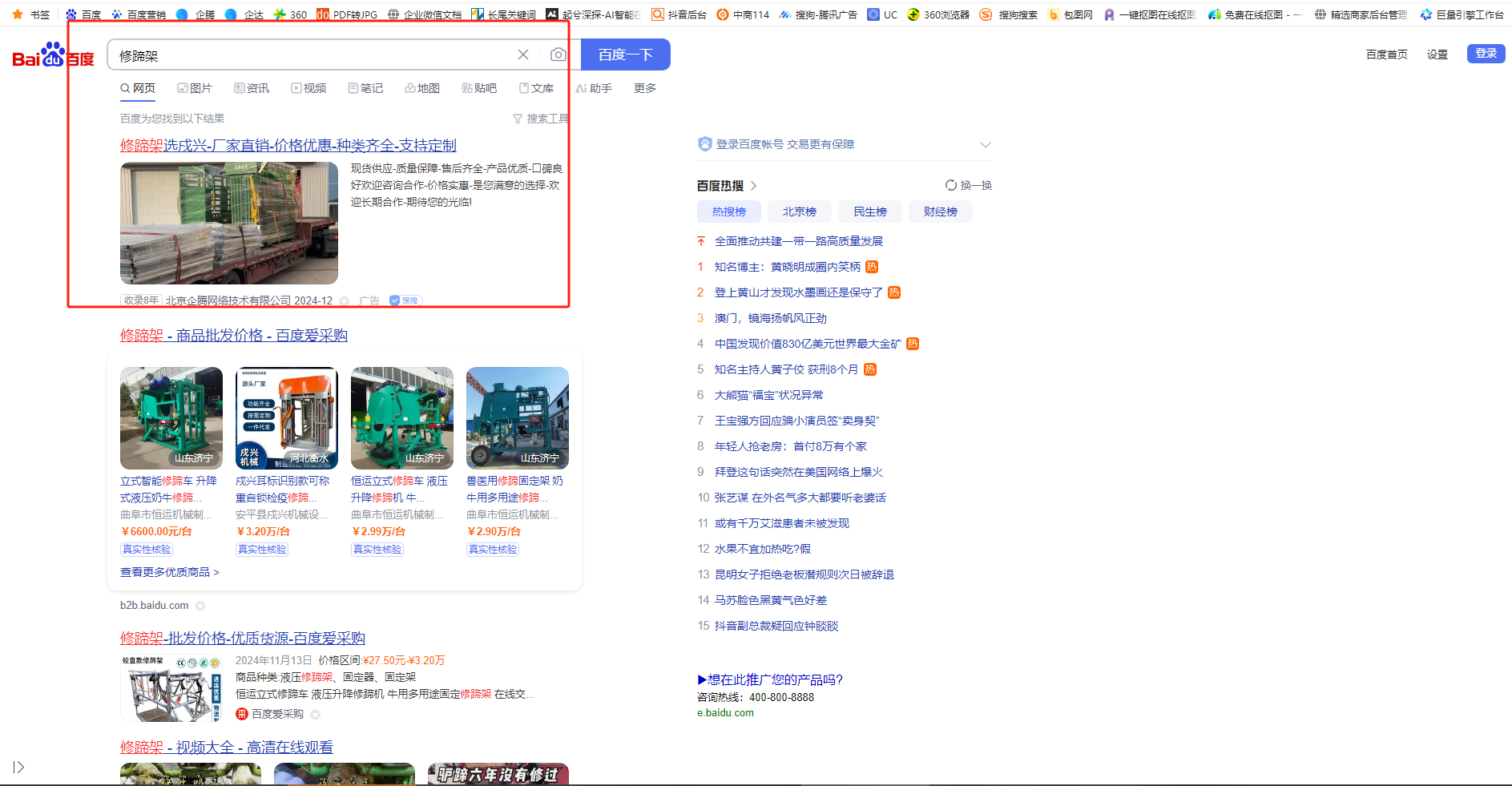This screenshot has height=786, width=1512.
Task: Open the 百度首页 link
Action: (x=1387, y=54)
